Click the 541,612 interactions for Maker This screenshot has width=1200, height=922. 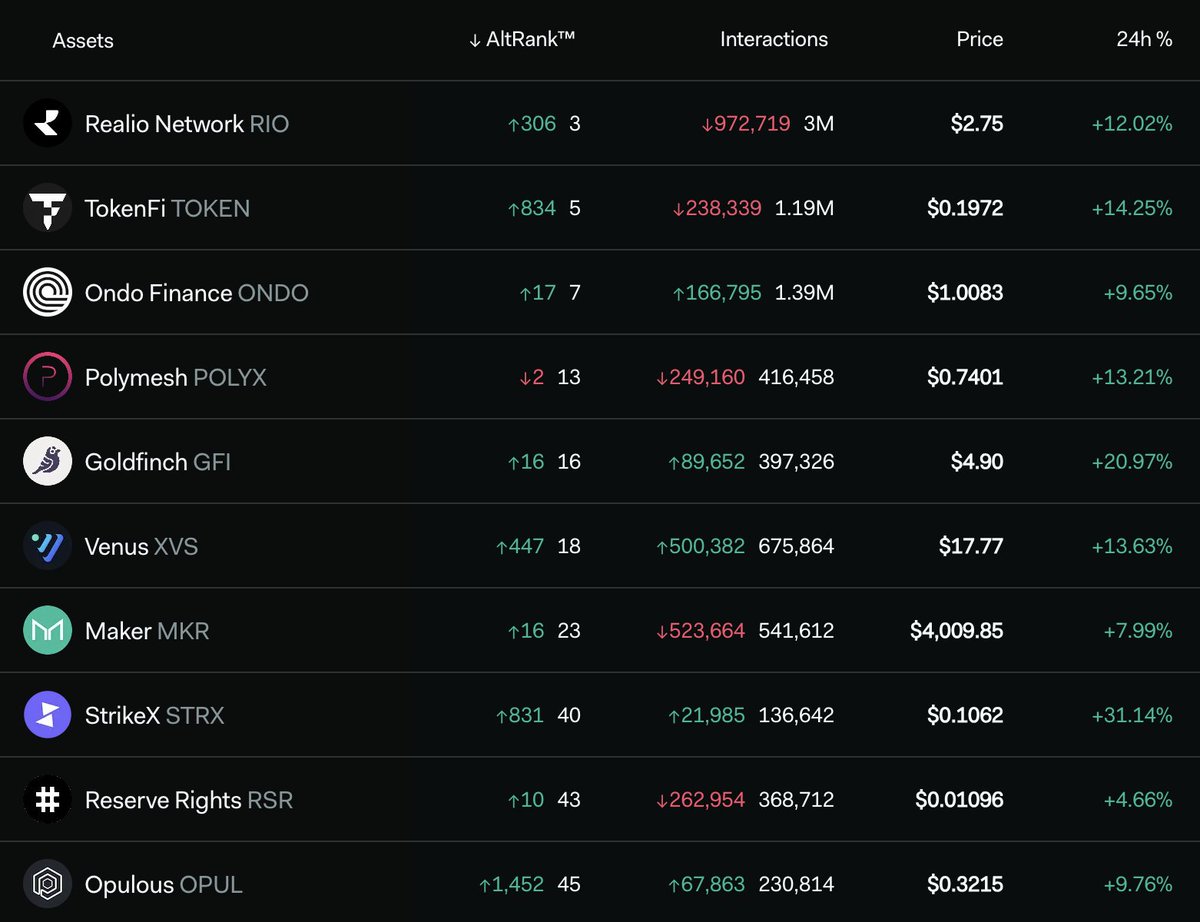point(796,631)
